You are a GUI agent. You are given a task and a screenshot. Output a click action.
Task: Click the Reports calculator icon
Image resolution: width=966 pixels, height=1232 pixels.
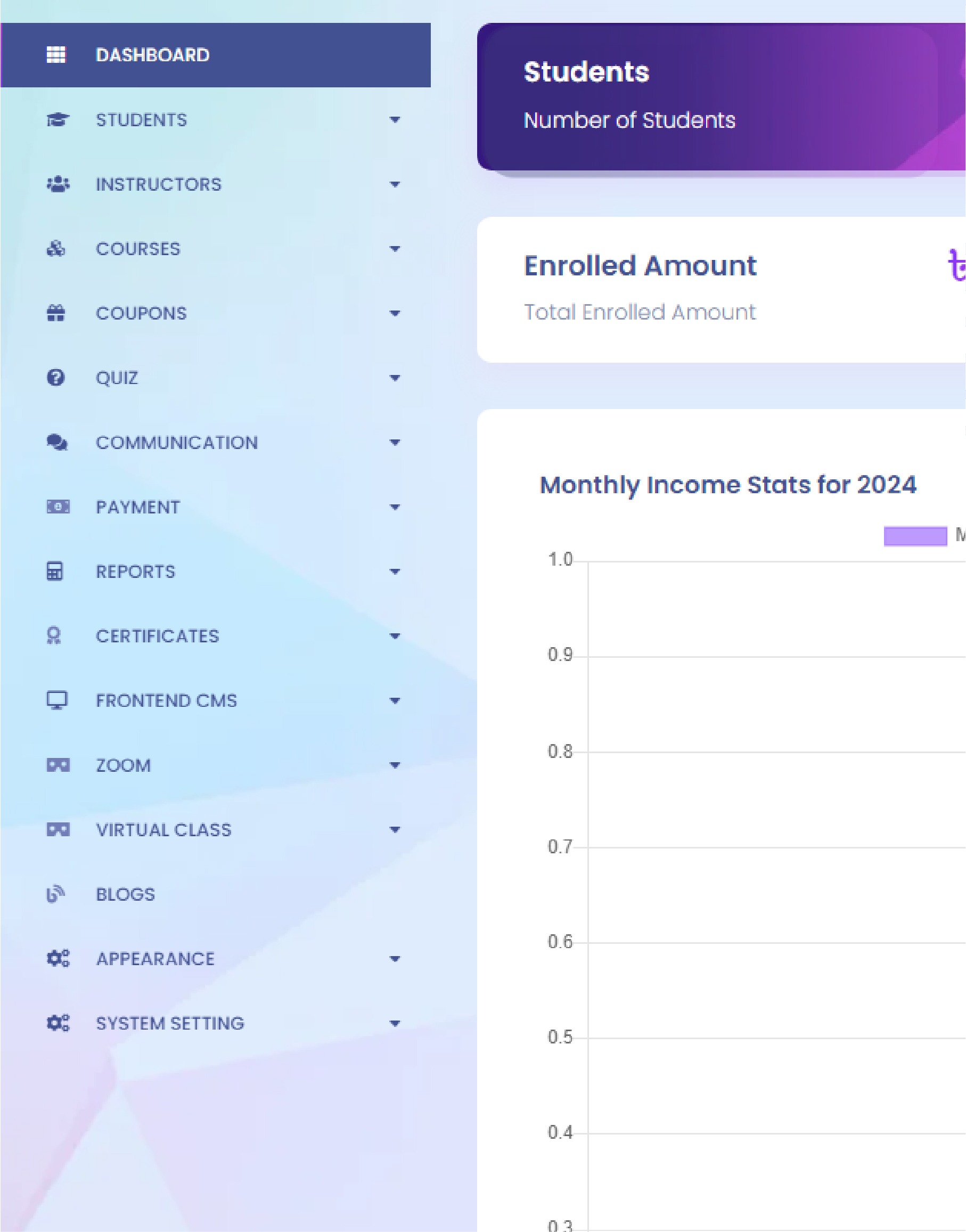pos(55,572)
